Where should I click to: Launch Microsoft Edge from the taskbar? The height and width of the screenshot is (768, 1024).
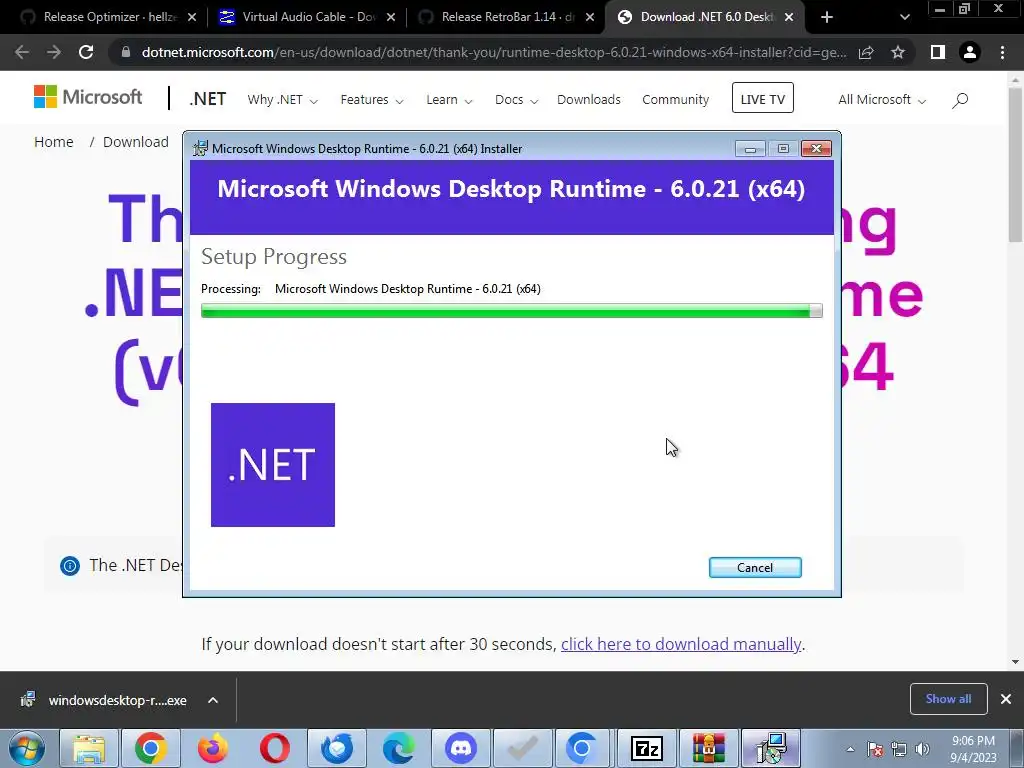398,748
